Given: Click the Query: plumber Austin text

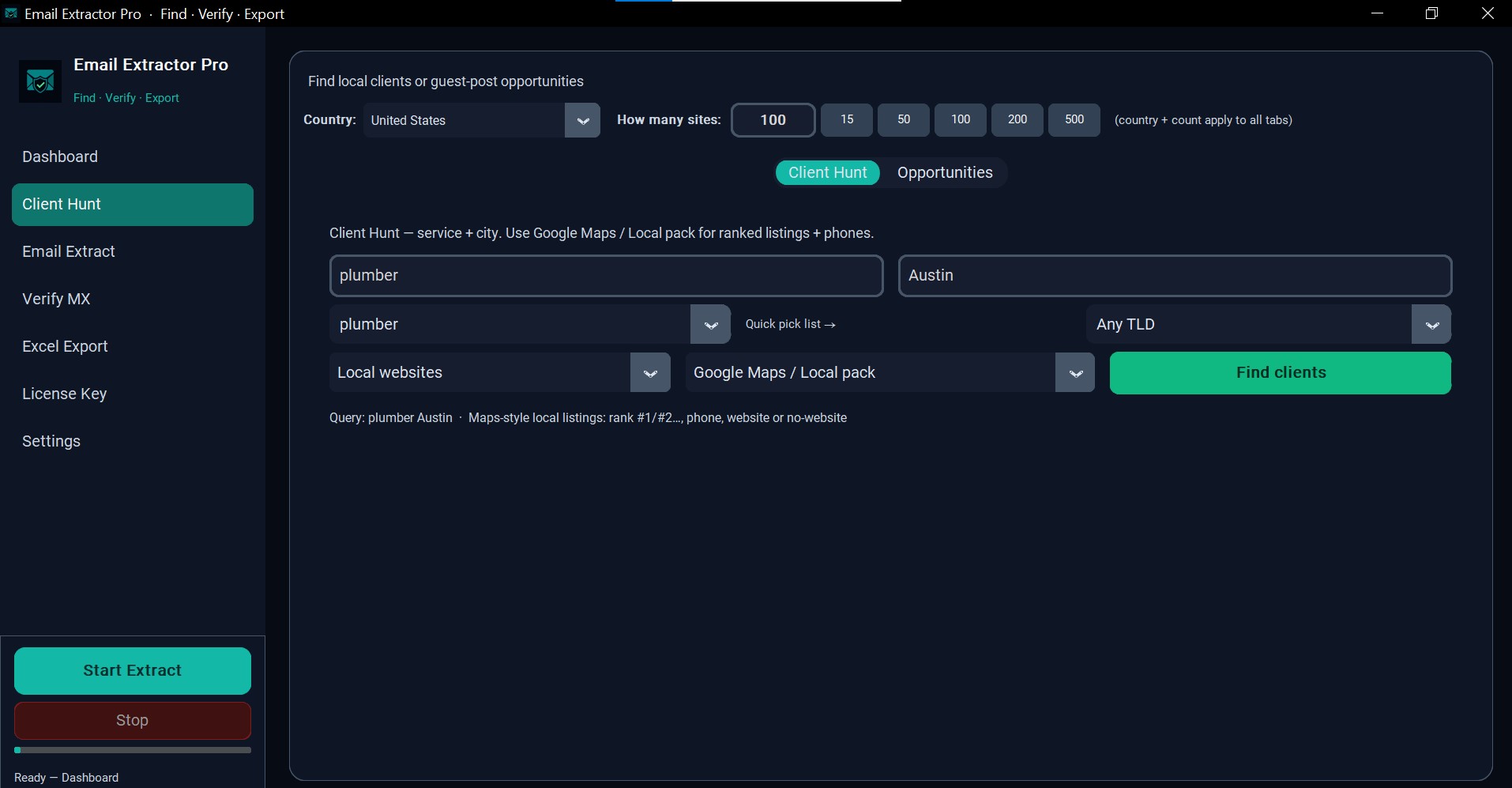Looking at the screenshot, I should [x=391, y=417].
